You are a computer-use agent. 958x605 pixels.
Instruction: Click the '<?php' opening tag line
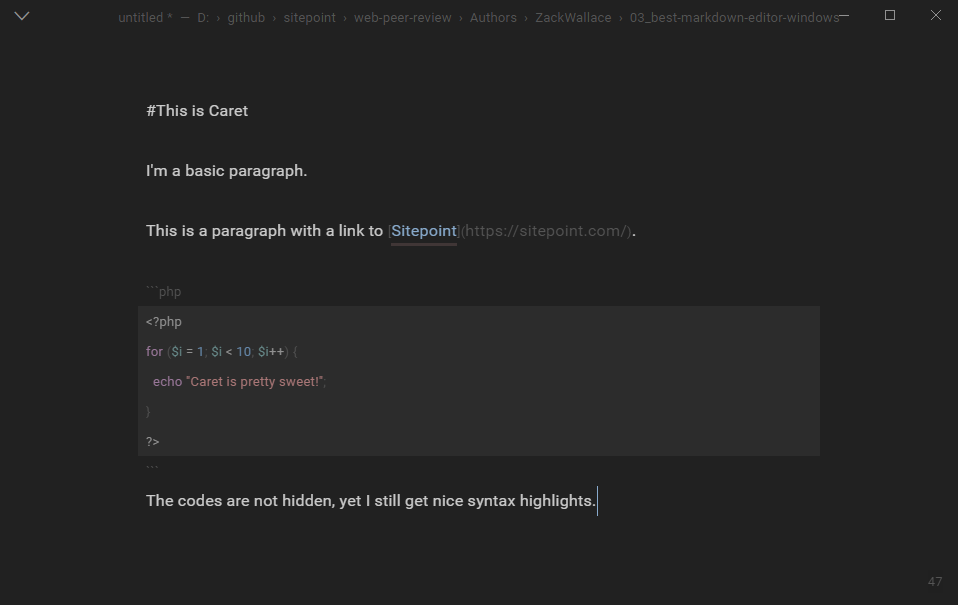point(164,322)
